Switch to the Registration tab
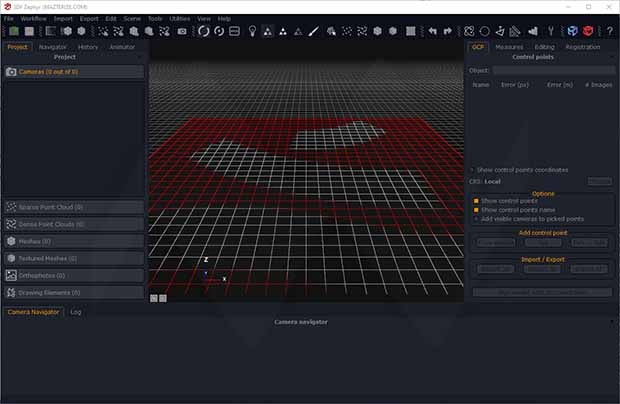The width and height of the screenshot is (620, 404). pos(582,47)
